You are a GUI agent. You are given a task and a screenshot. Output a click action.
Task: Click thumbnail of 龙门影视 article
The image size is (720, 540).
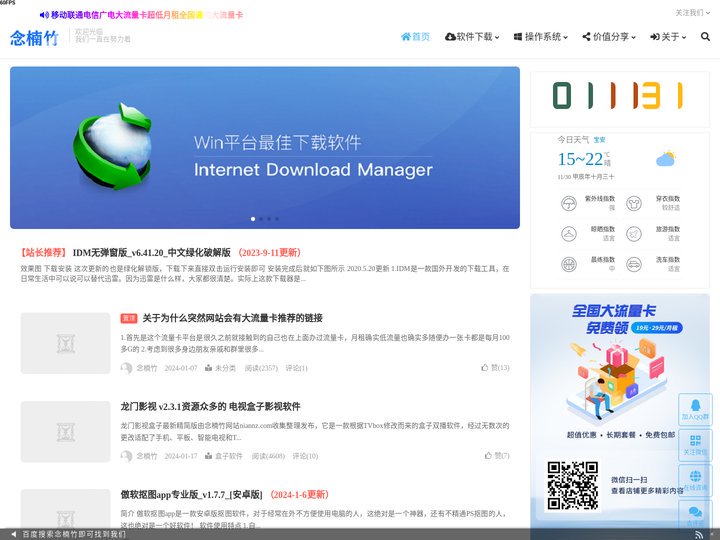click(65, 431)
